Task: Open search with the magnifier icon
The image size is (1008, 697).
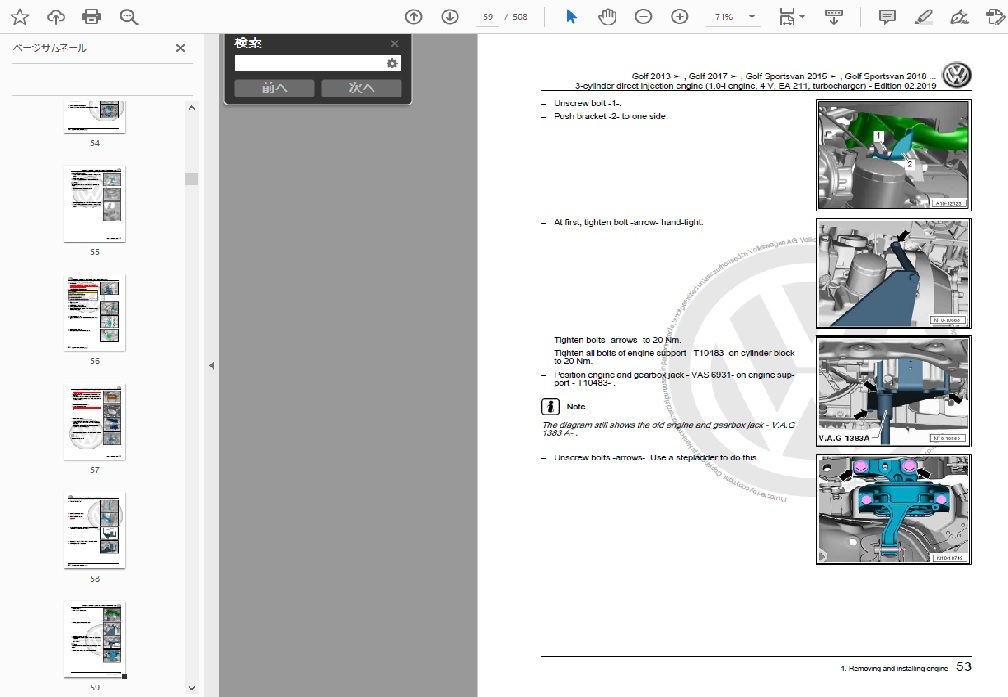Action: pyautogui.click(x=128, y=17)
